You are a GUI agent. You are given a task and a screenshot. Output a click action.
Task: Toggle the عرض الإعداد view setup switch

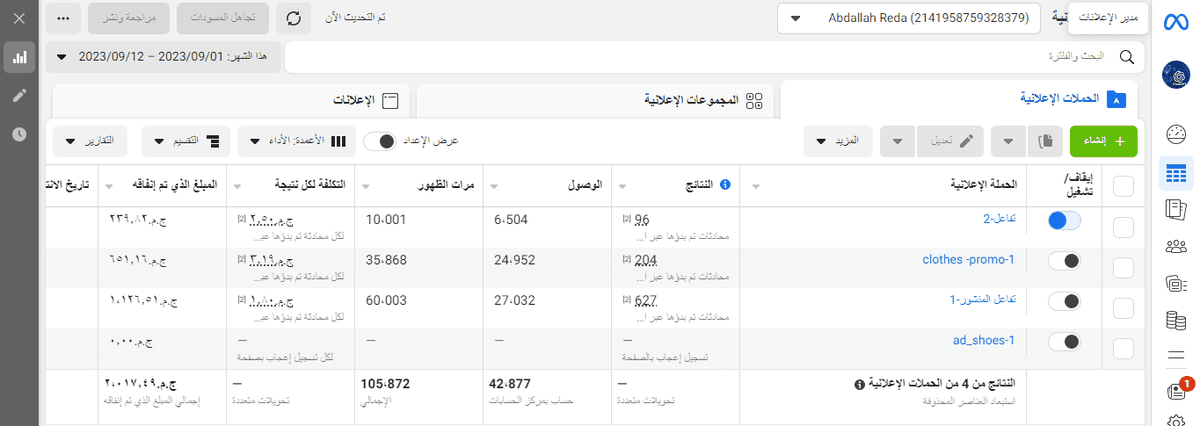click(x=380, y=142)
